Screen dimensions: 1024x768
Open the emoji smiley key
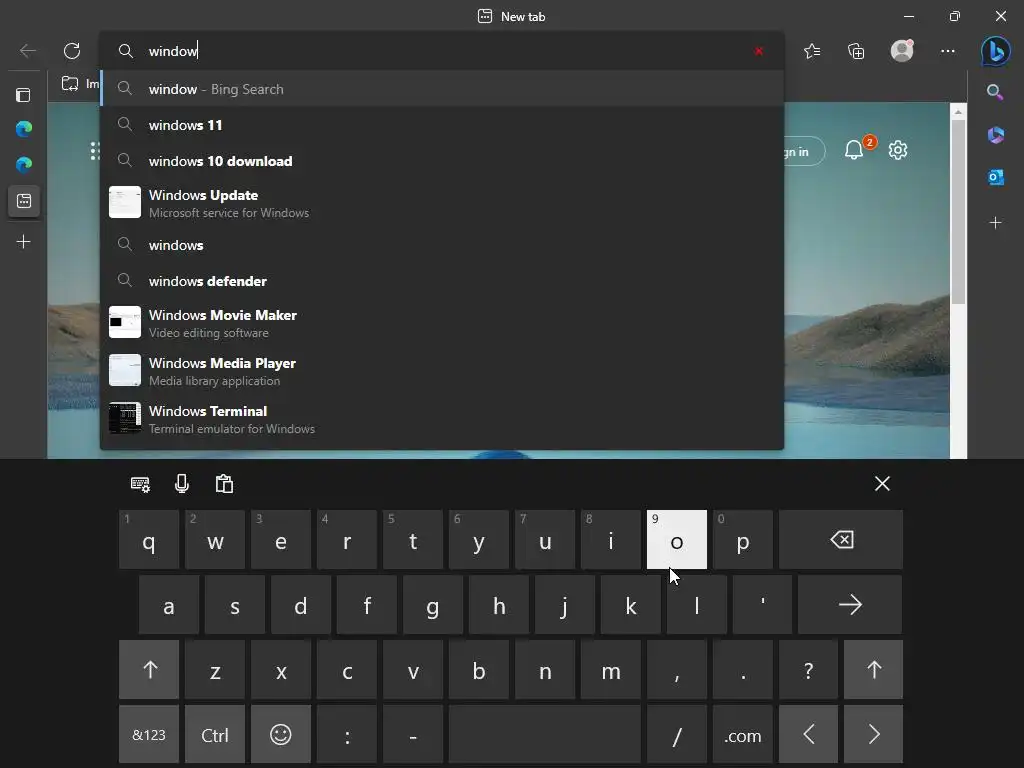click(x=281, y=734)
